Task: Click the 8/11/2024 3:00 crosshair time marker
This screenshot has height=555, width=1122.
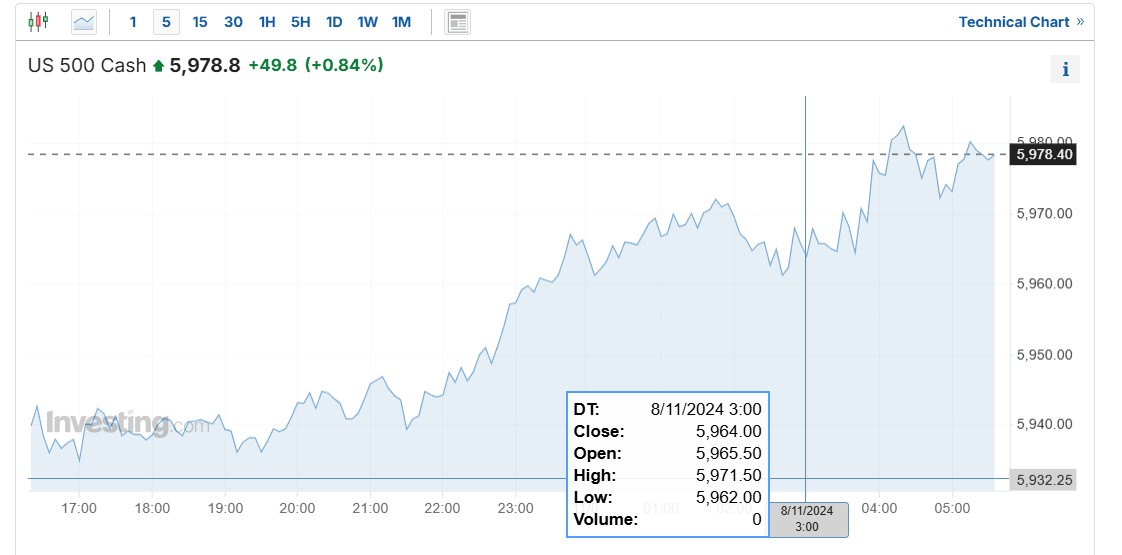Action: (x=809, y=520)
